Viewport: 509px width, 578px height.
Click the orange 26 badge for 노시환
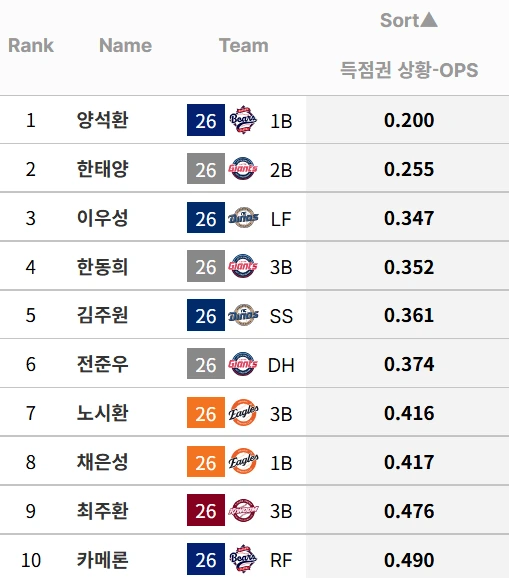[x=206, y=412]
